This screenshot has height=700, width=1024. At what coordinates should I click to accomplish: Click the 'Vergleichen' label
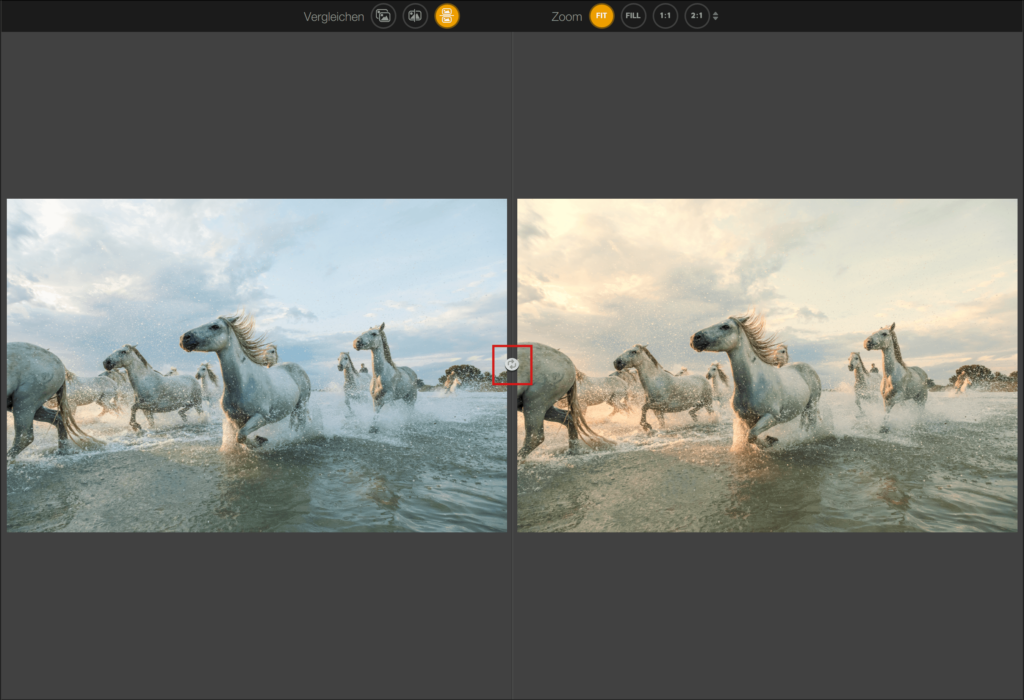[334, 16]
